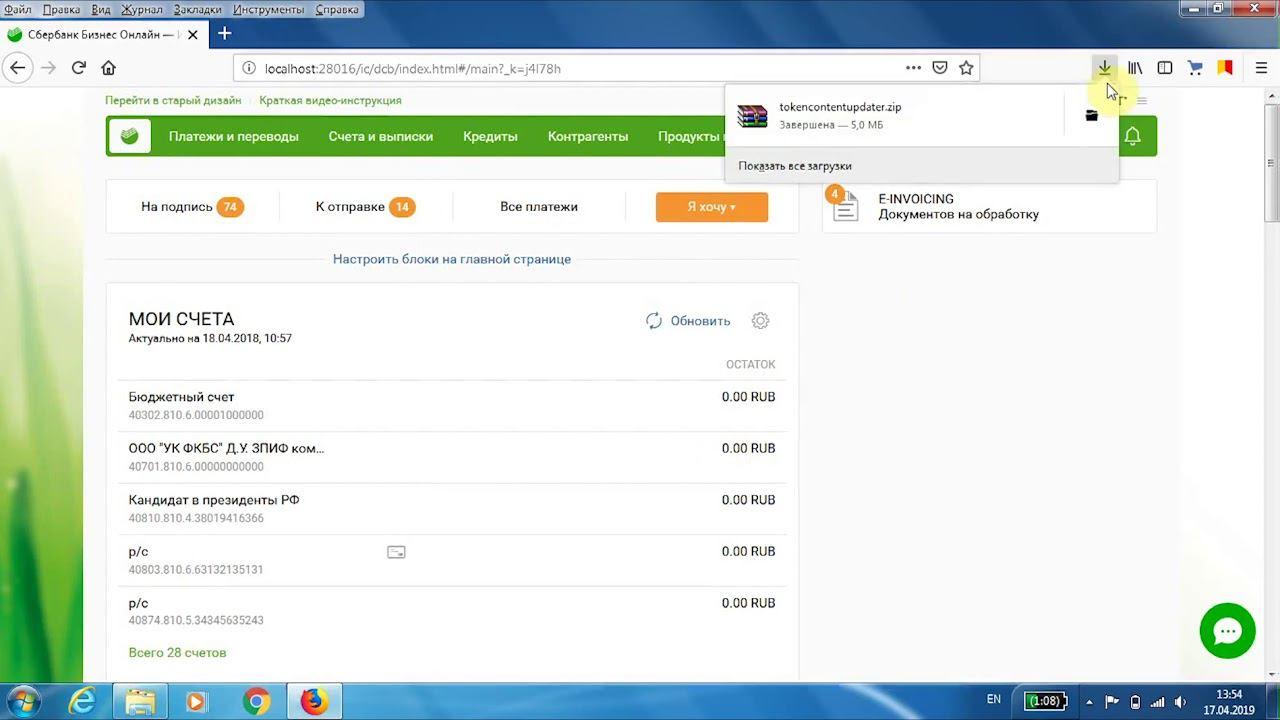Open Краткая видео-инструкция link
This screenshot has width=1280, height=720.
330,100
